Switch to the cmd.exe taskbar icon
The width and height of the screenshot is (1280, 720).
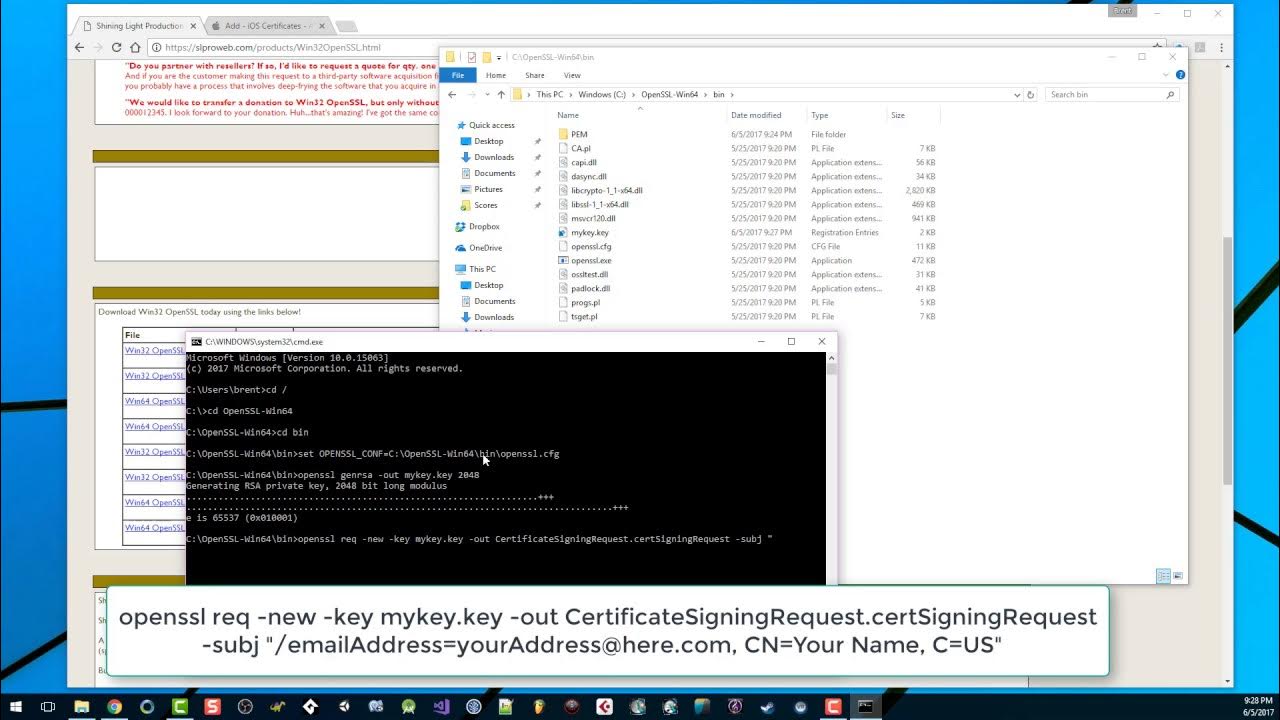pyautogui.click(x=865, y=707)
